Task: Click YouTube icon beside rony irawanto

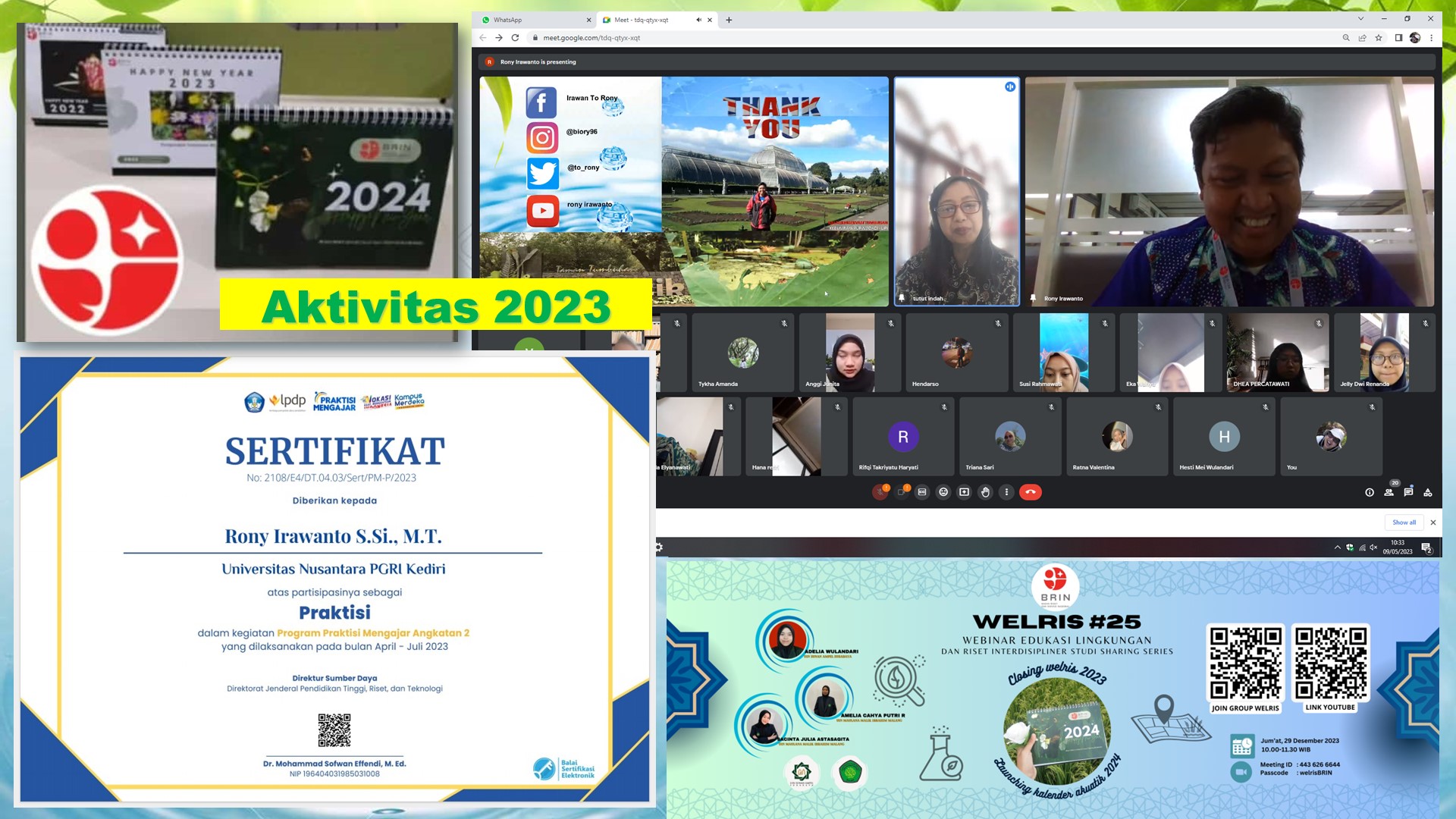Action: pos(543,211)
